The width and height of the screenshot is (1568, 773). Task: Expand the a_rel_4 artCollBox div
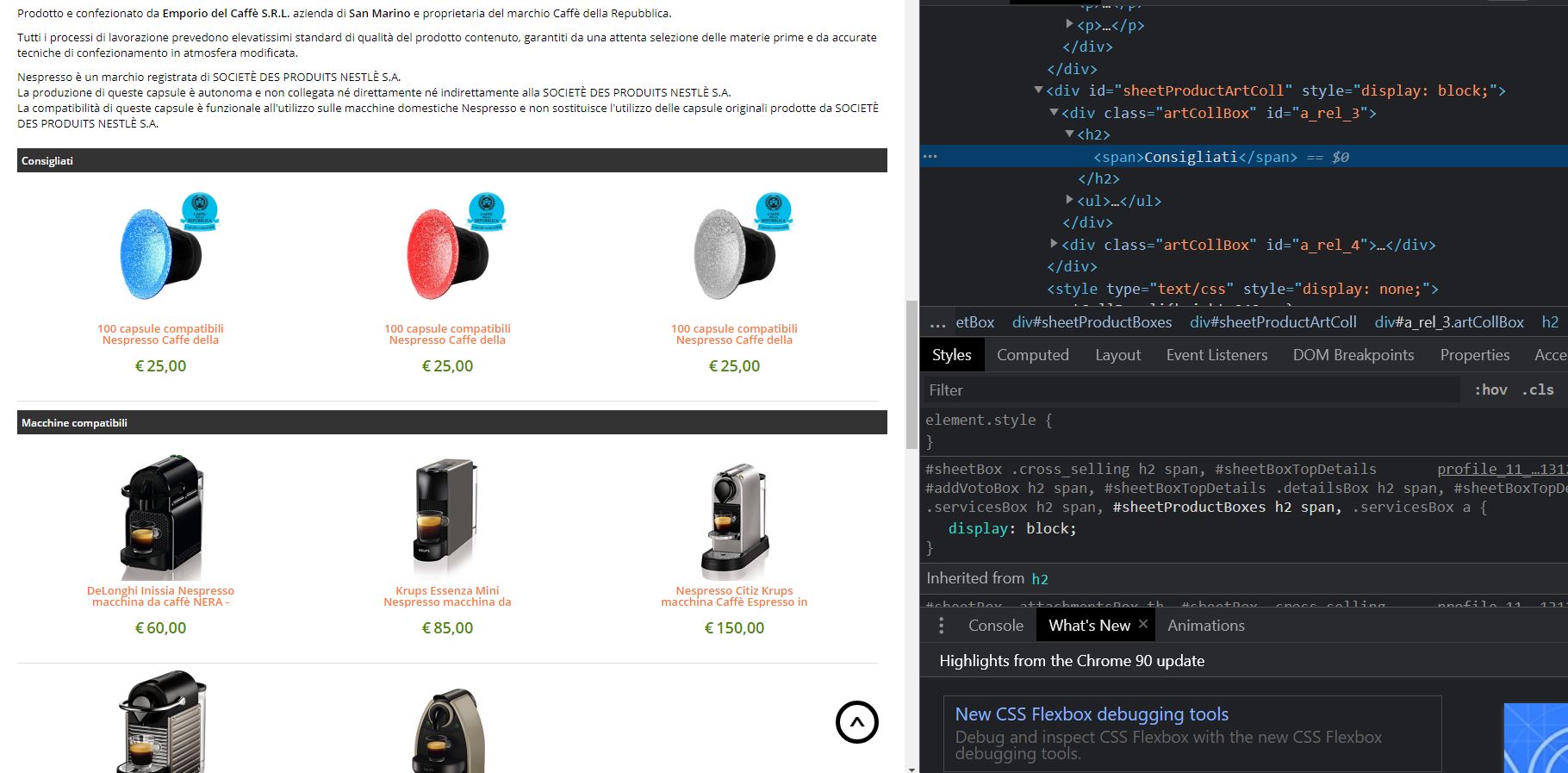tap(1055, 244)
